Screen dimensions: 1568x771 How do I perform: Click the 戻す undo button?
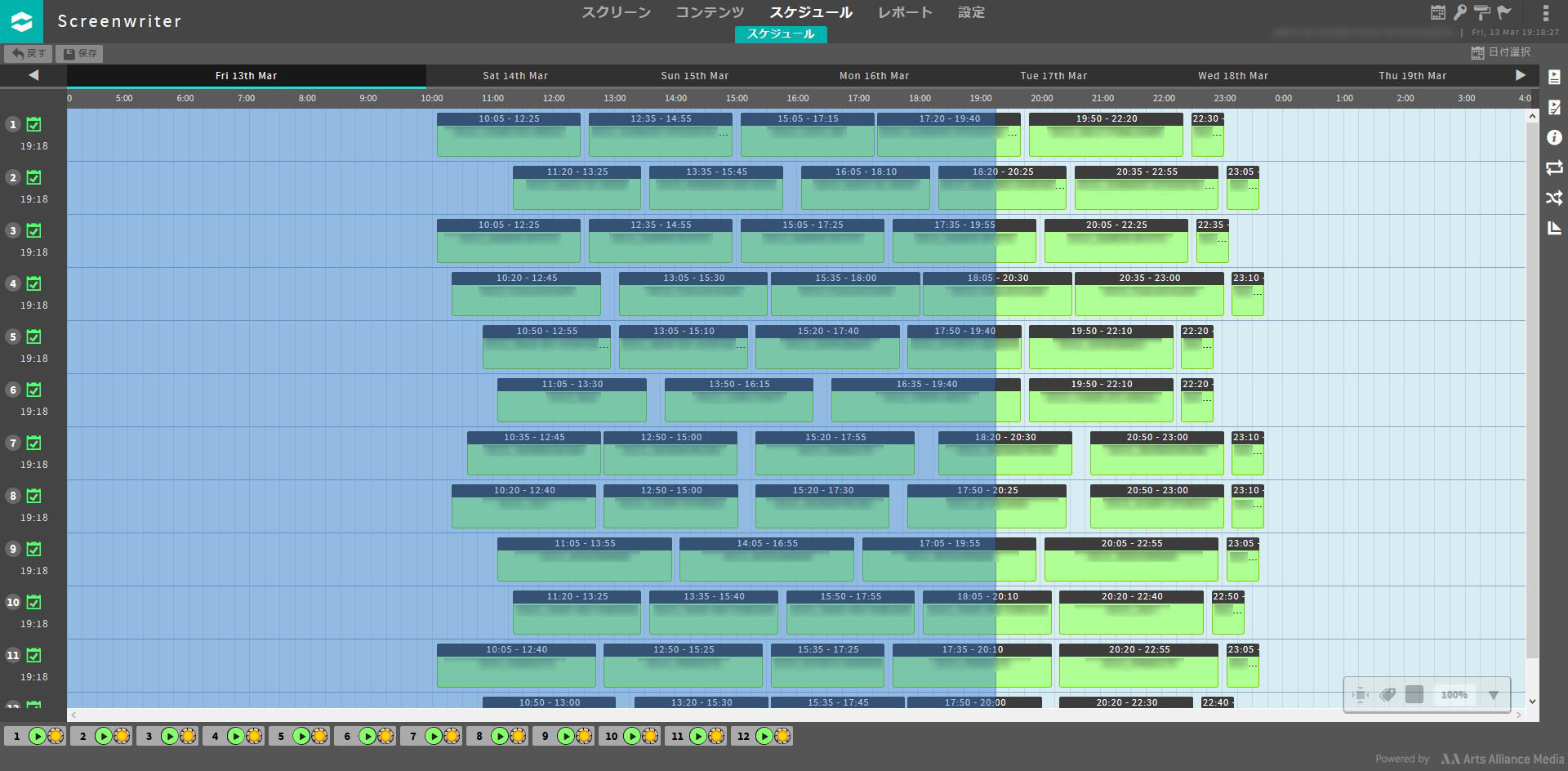pyautogui.click(x=28, y=53)
